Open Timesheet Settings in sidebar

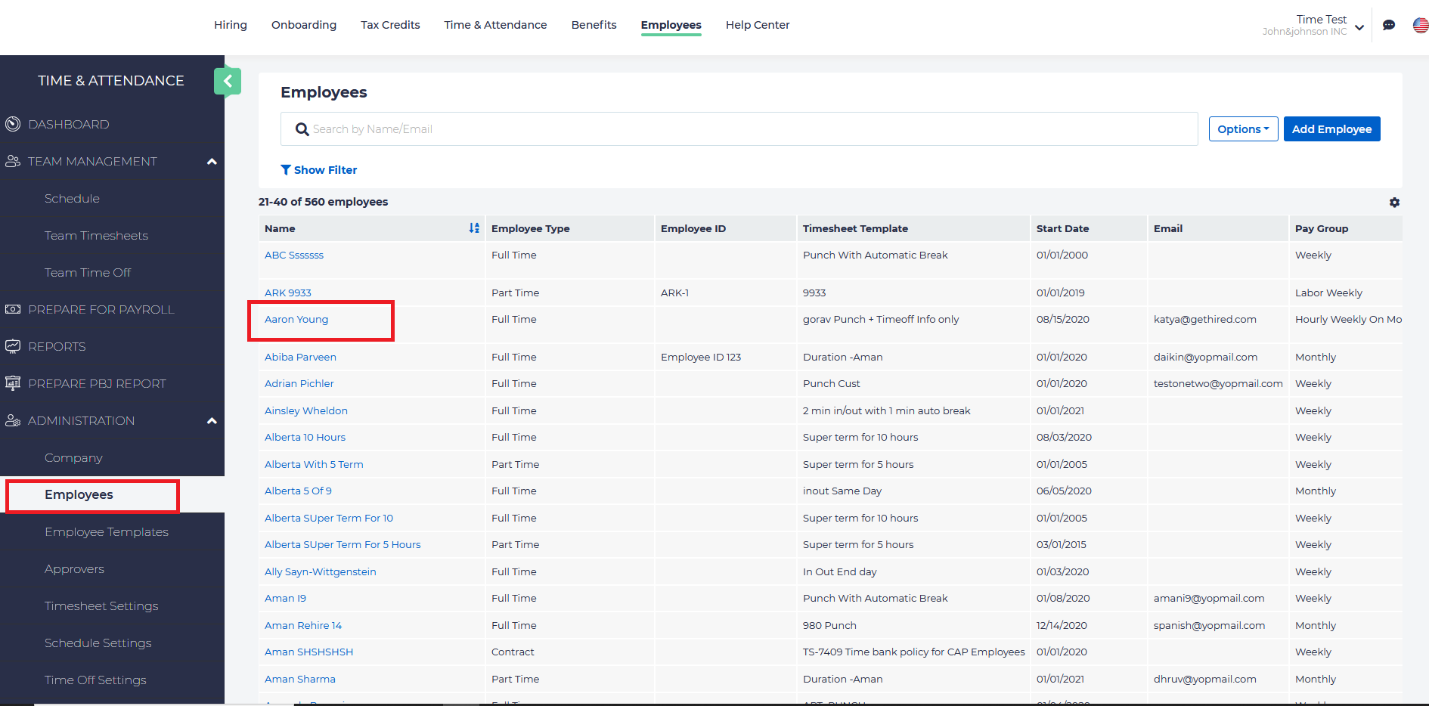101,606
